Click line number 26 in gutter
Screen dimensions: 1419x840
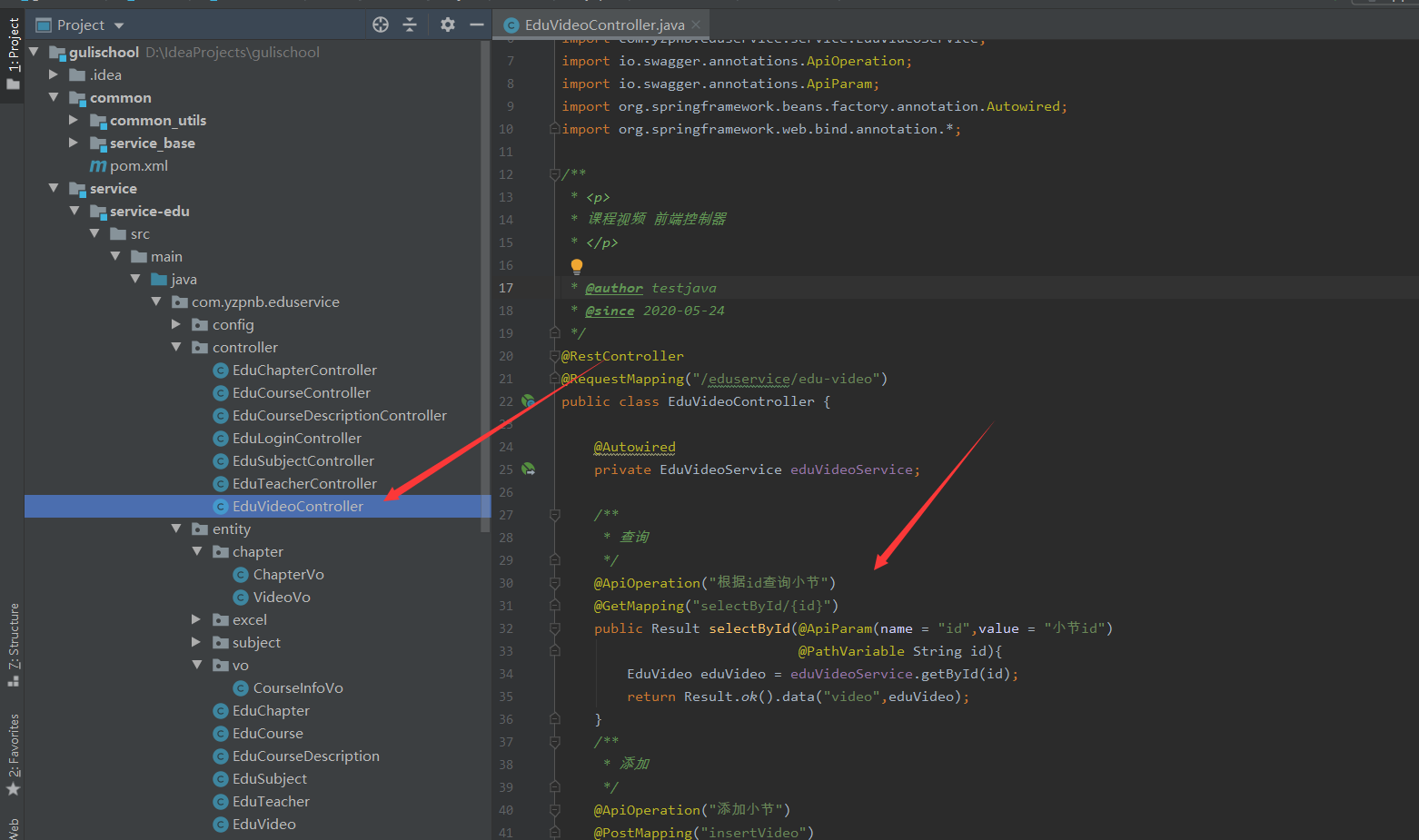click(x=506, y=492)
